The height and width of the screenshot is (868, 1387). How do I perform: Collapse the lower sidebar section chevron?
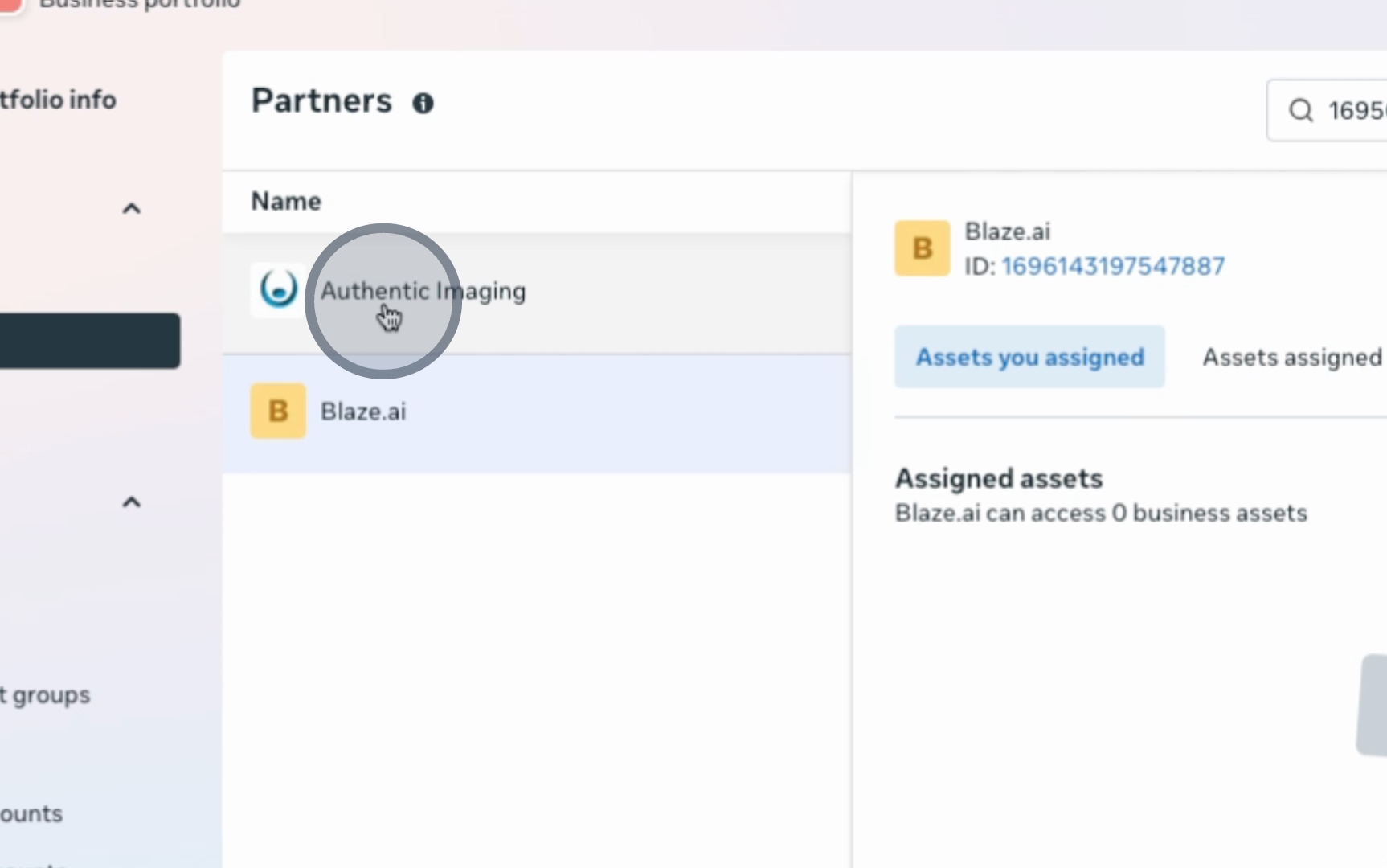click(x=131, y=502)
